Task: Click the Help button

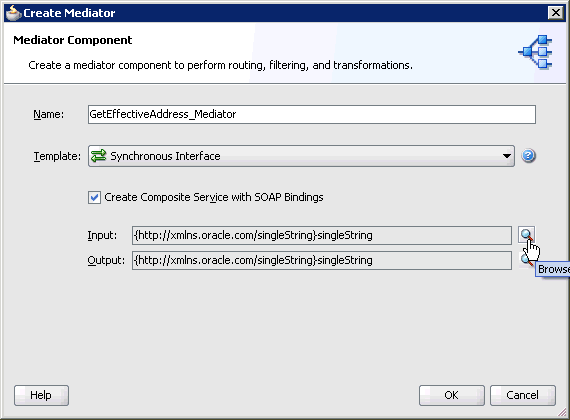Action: click(x=41, y=395)
